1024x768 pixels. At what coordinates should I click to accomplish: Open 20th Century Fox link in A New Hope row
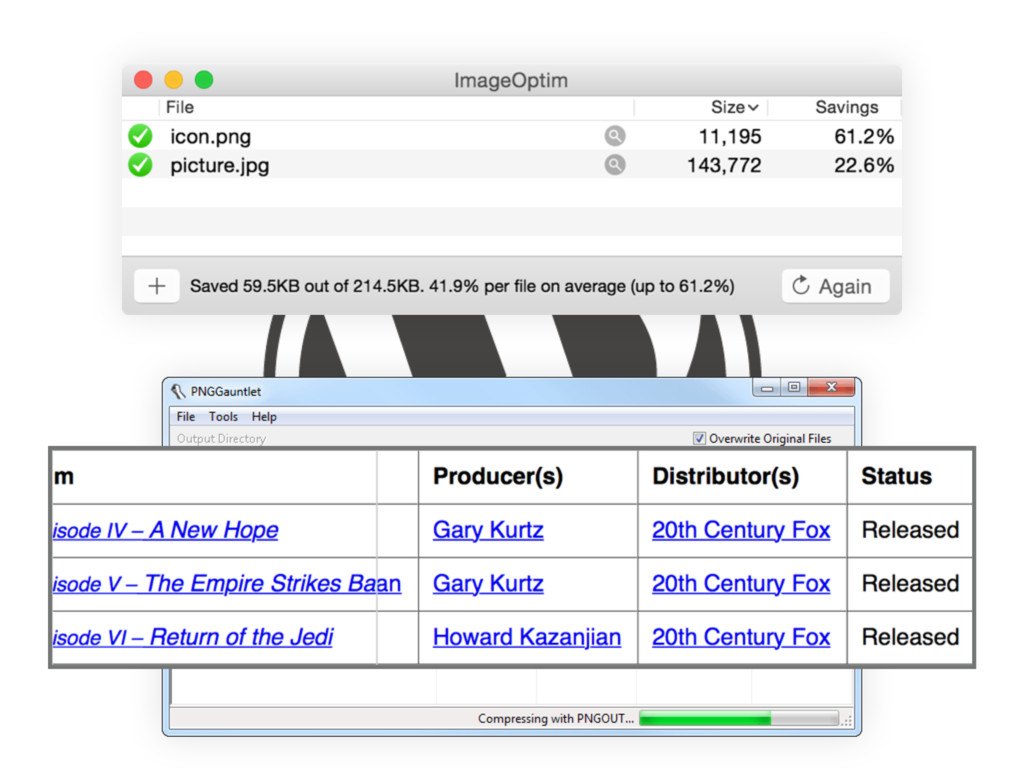(741, 530)
